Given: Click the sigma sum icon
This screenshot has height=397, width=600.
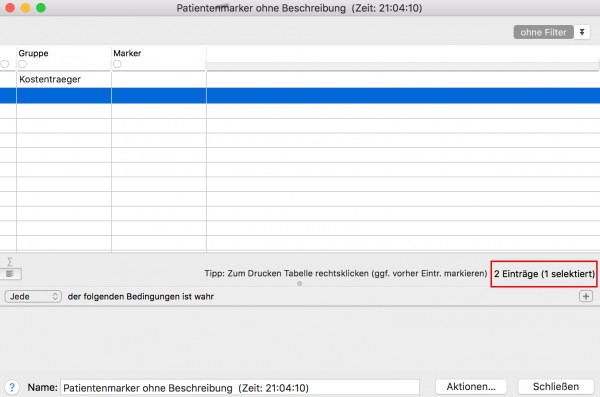Looking at the screenshot, I should pos(10,262).
